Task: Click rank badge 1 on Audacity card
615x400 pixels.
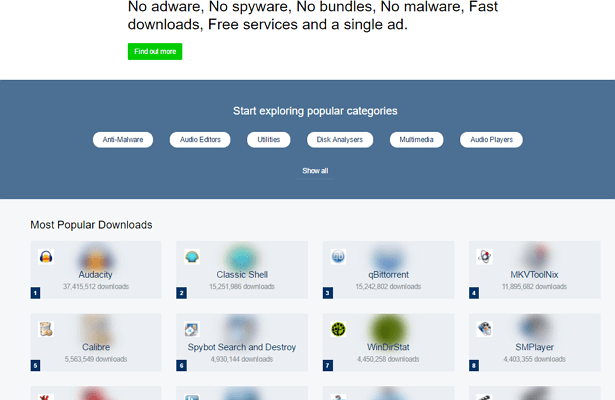Action: click(x=35, y=293)
